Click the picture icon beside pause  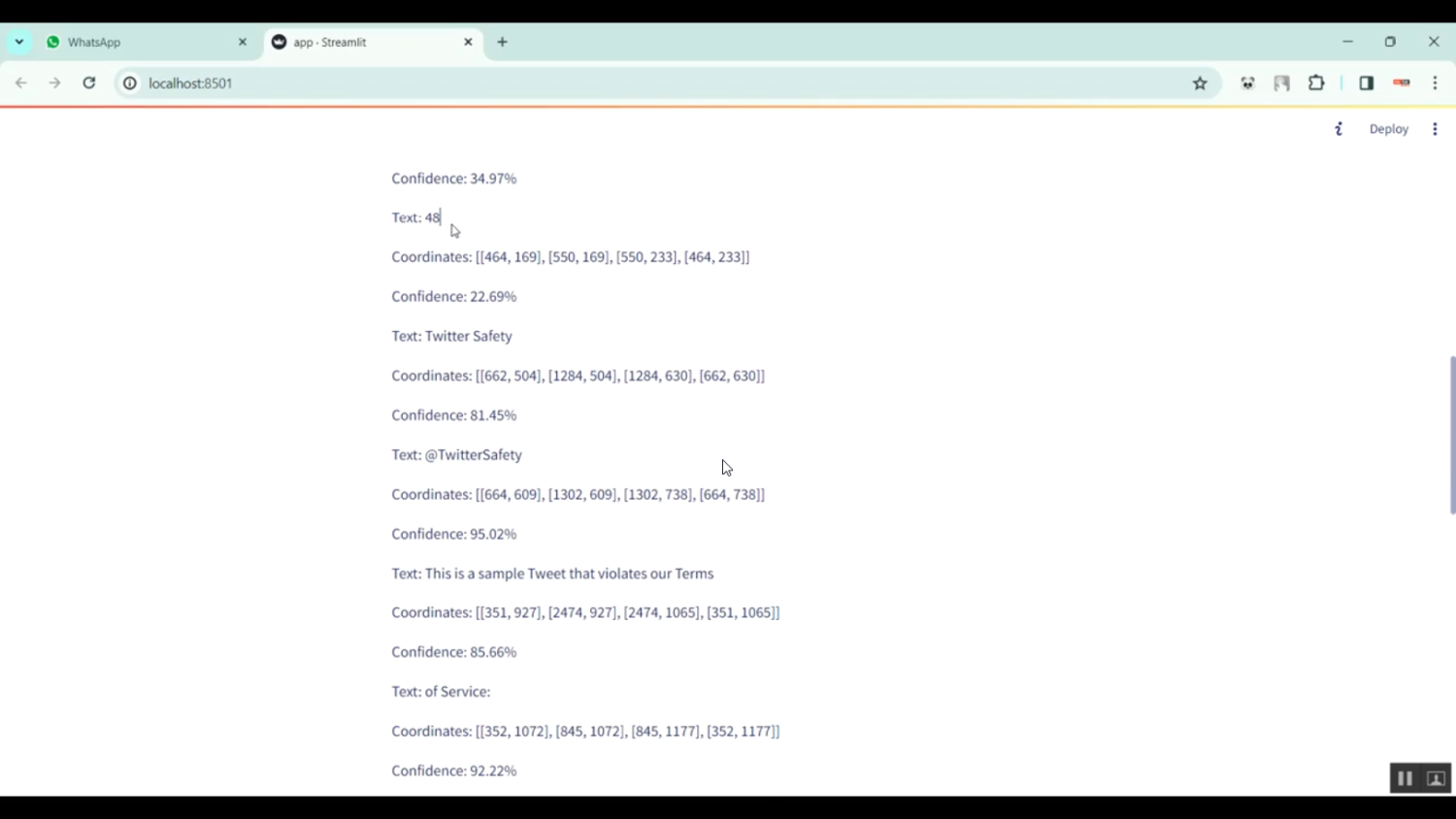1436,778
